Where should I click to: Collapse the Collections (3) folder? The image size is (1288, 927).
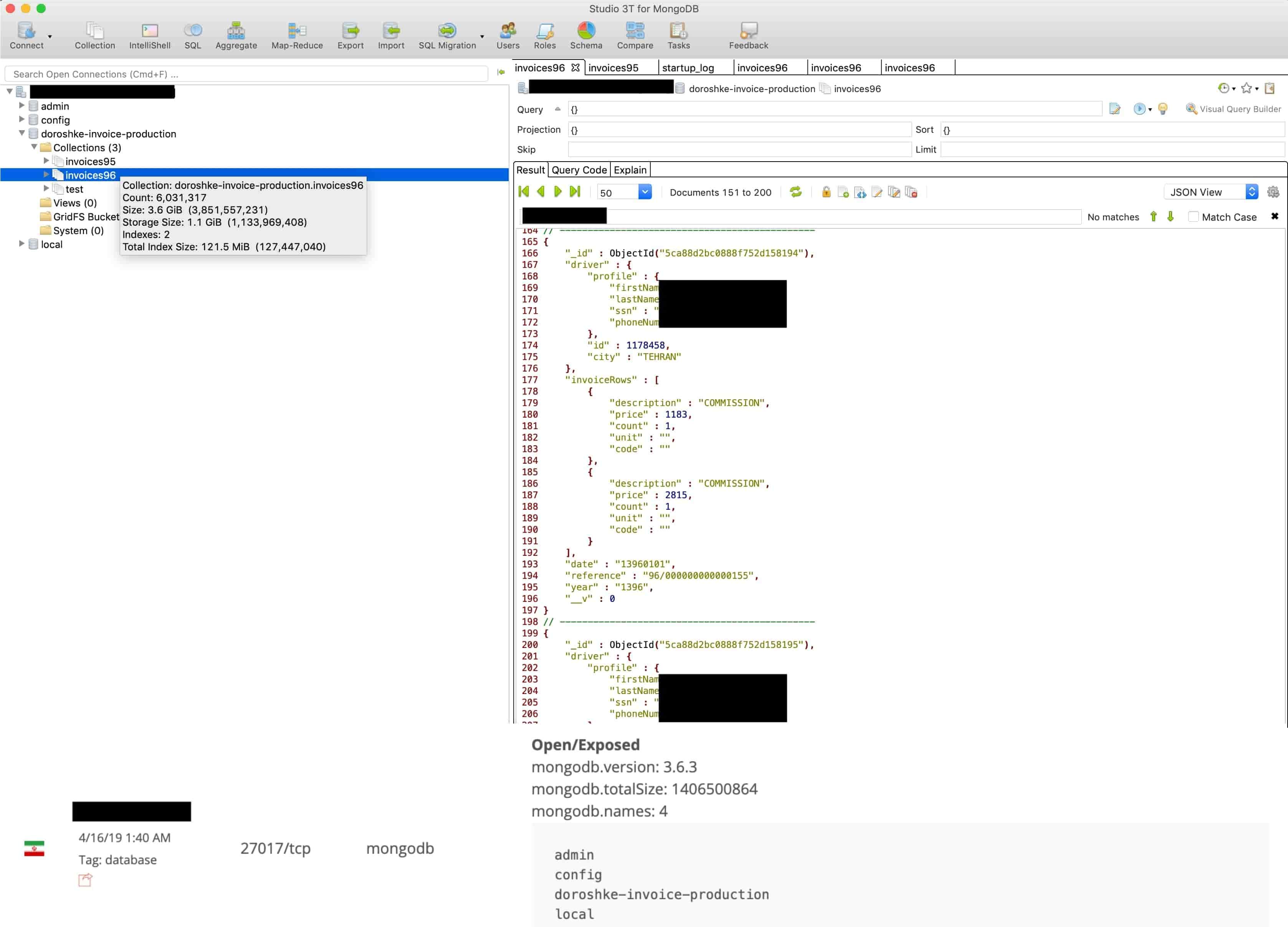[34, 147]
